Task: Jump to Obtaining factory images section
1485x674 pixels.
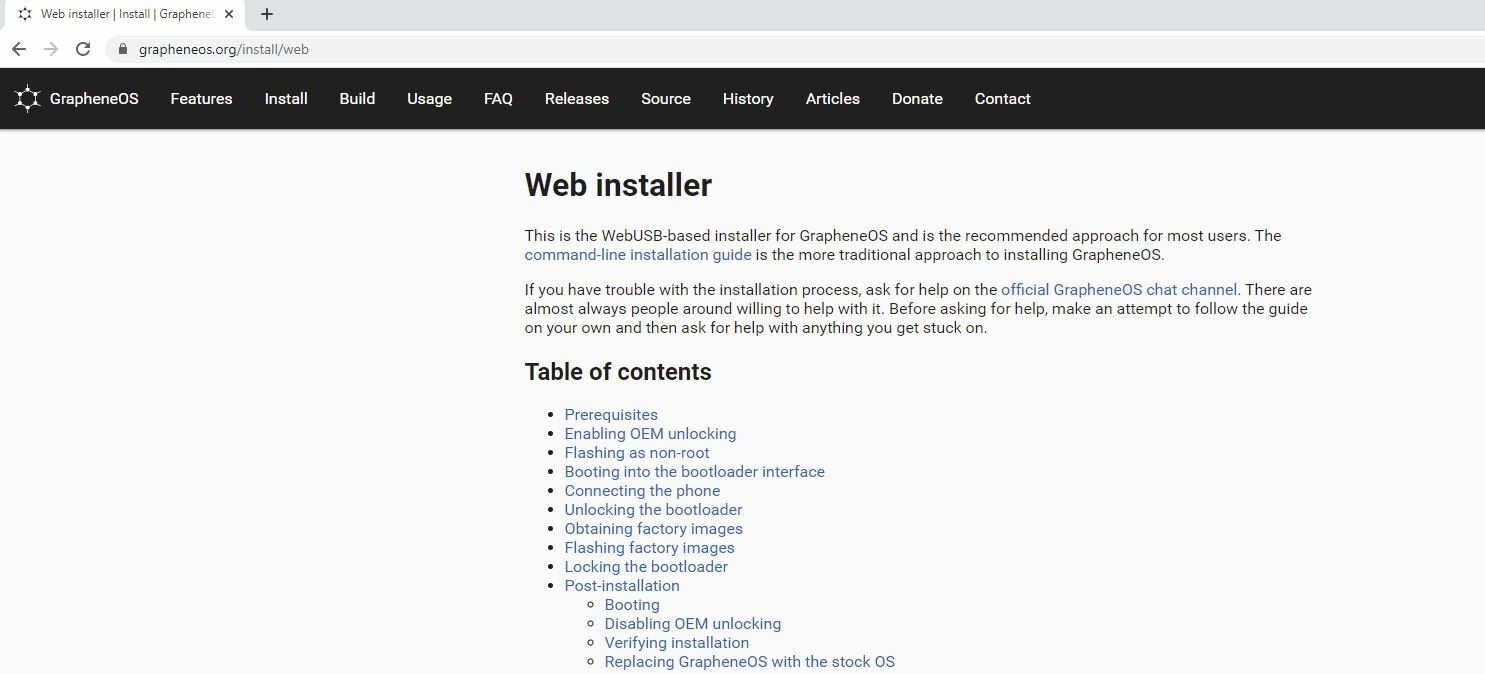Action: click(654, 529)
